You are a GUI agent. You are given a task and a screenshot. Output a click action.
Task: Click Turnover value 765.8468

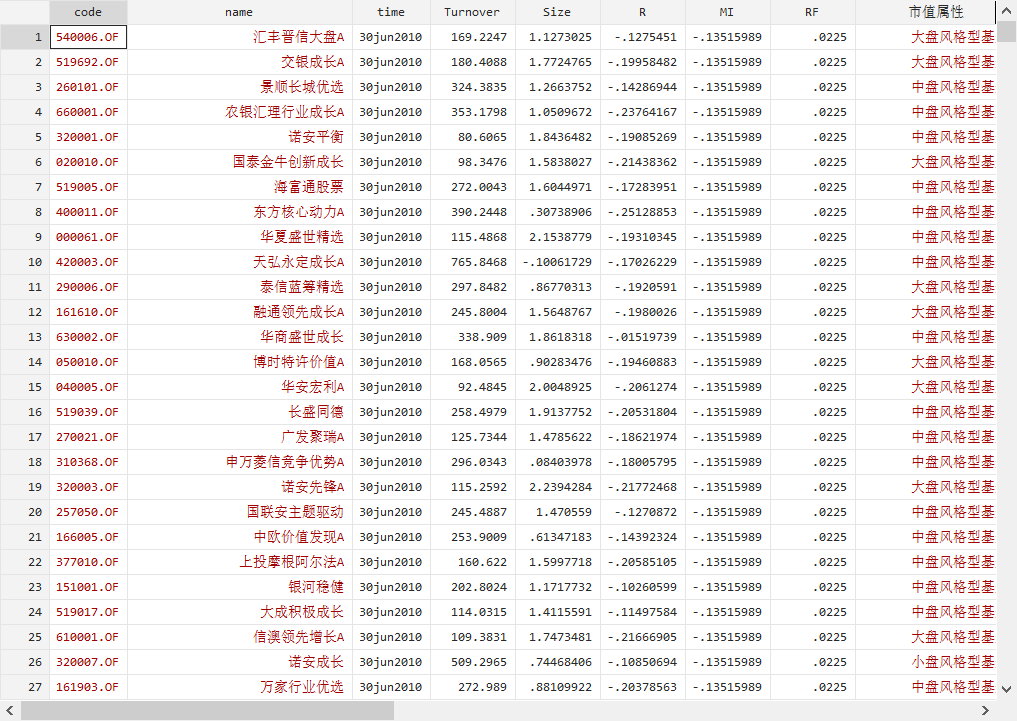point(473,262)
